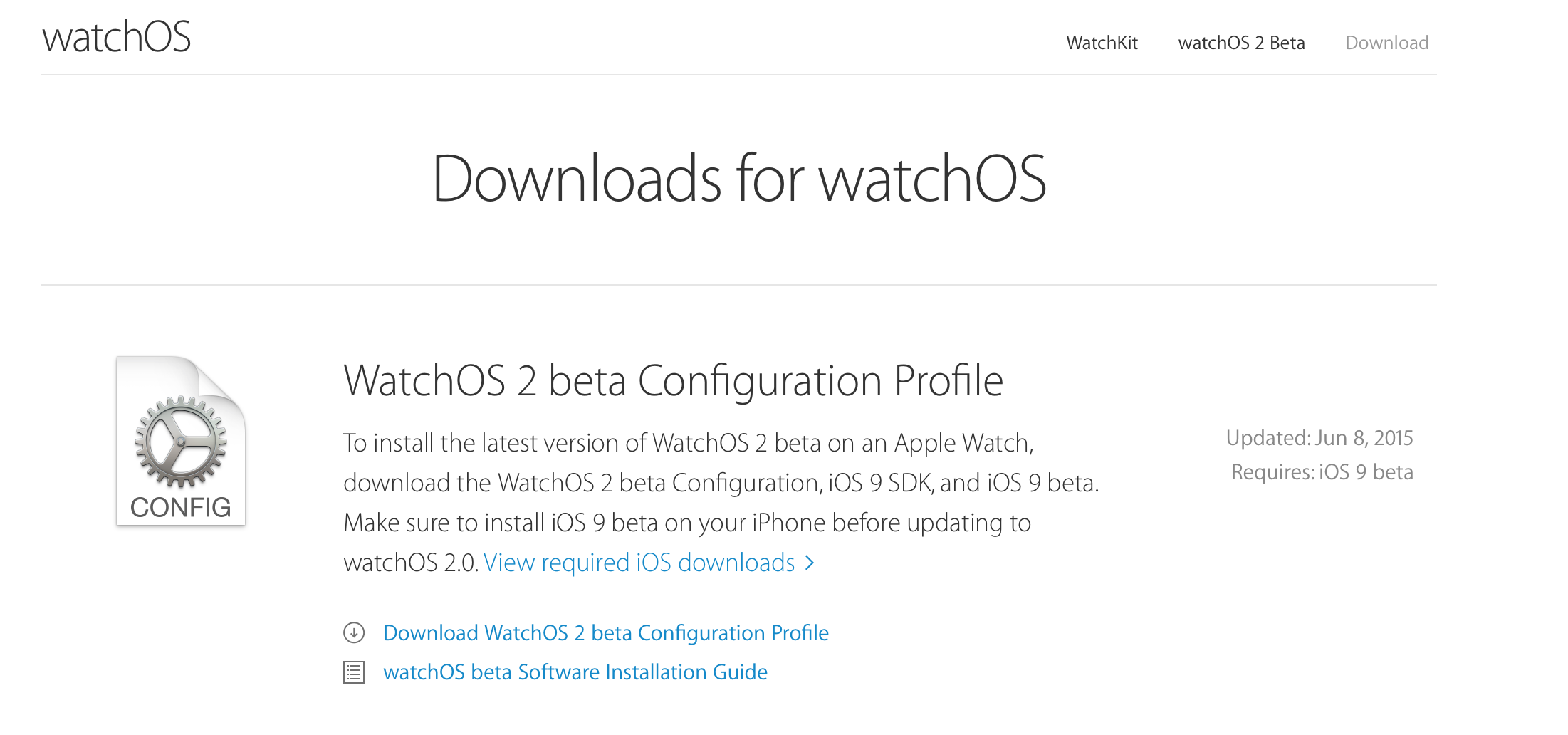1568x735 pixels.
Task: Click the sentence starting "To install the latest version"
Action: [688, 443]
